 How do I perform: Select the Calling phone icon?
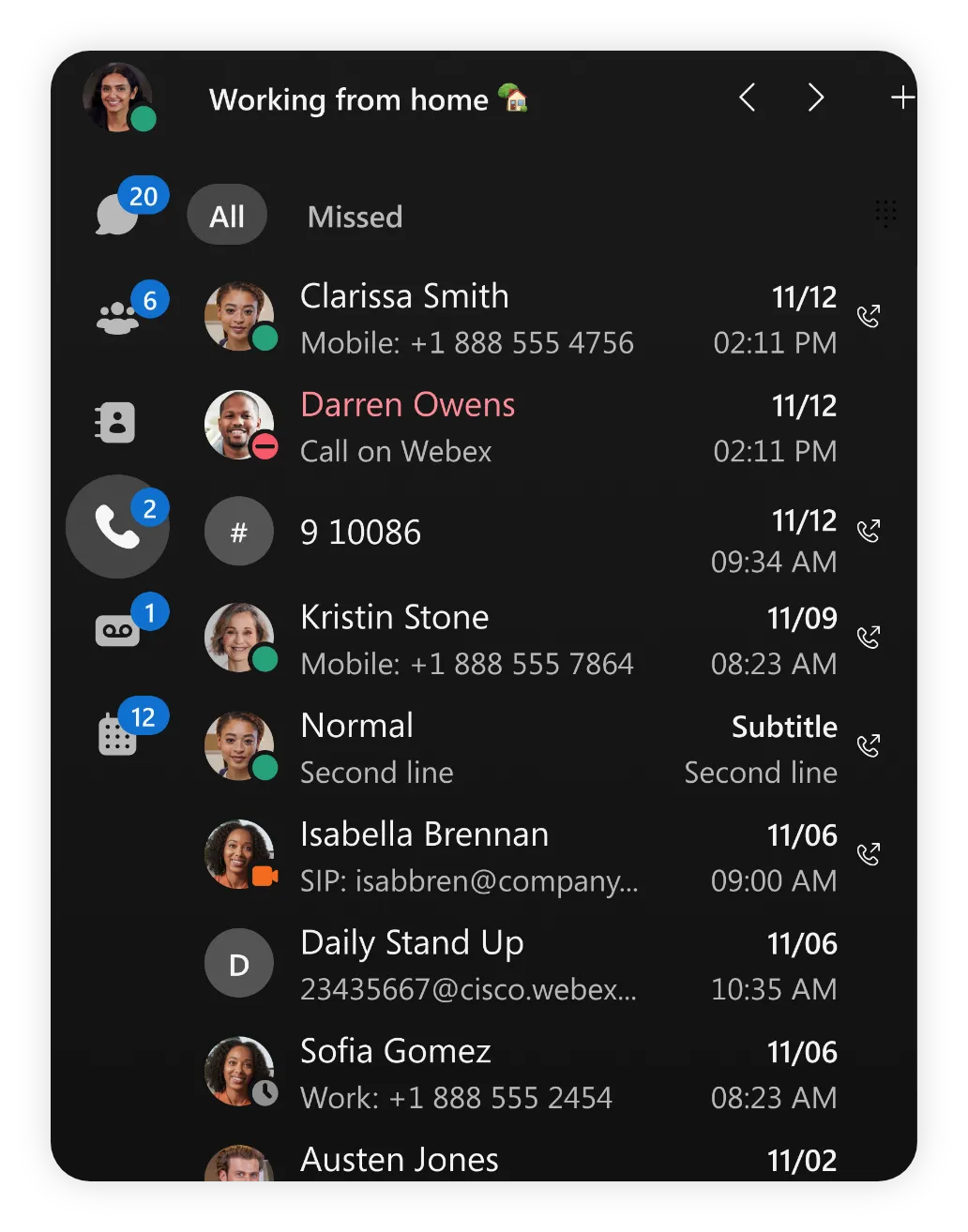(117, 528)
